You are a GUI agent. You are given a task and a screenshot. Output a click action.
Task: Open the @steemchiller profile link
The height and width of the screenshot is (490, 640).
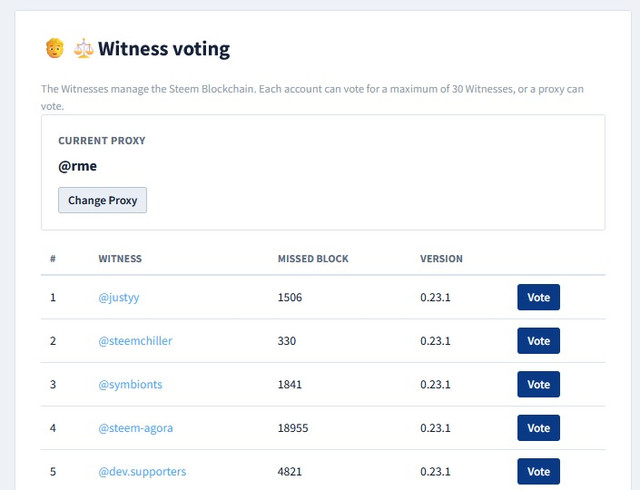(135, 341)
